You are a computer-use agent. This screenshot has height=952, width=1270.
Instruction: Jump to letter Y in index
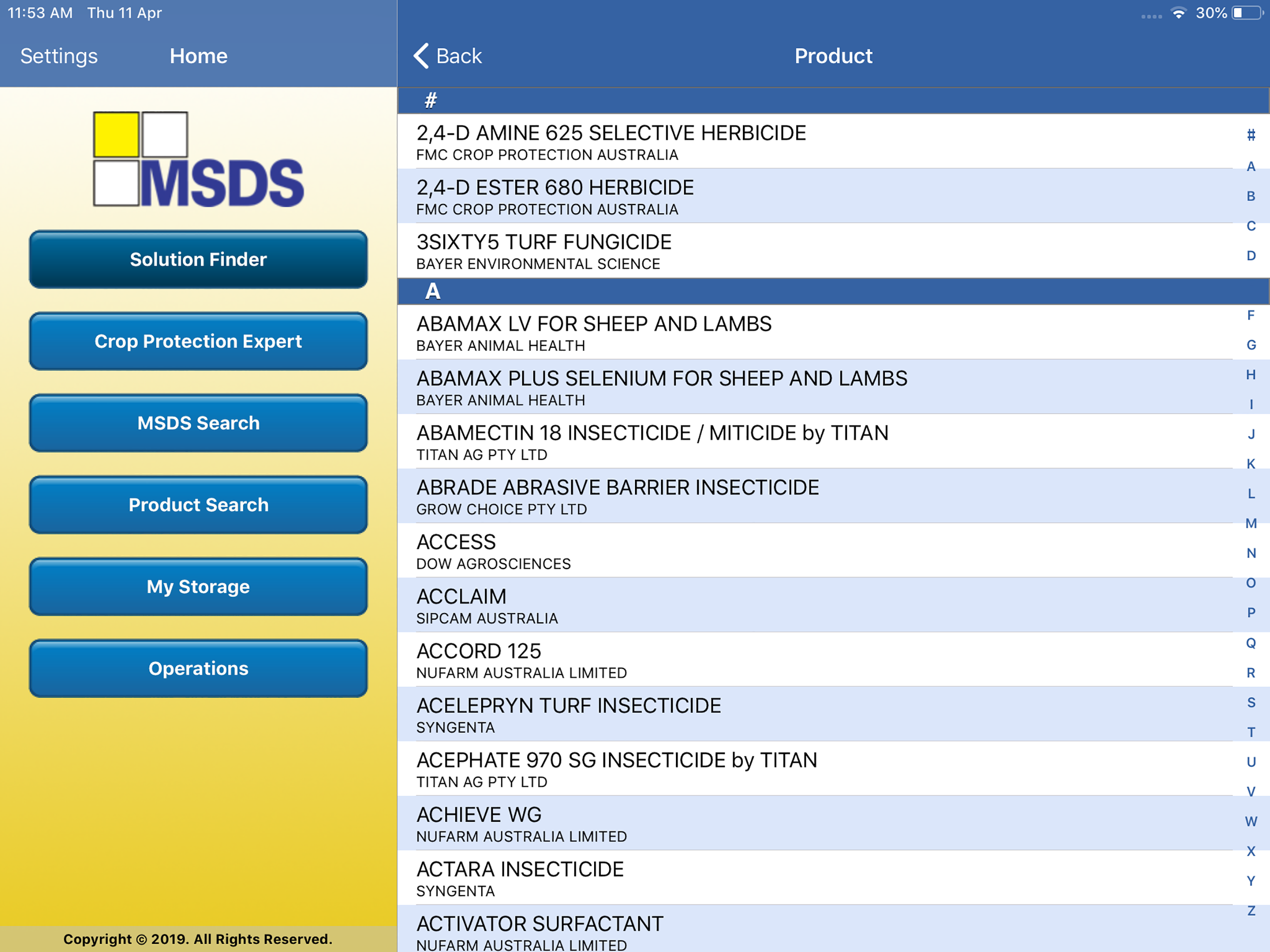click(1251, 881)
